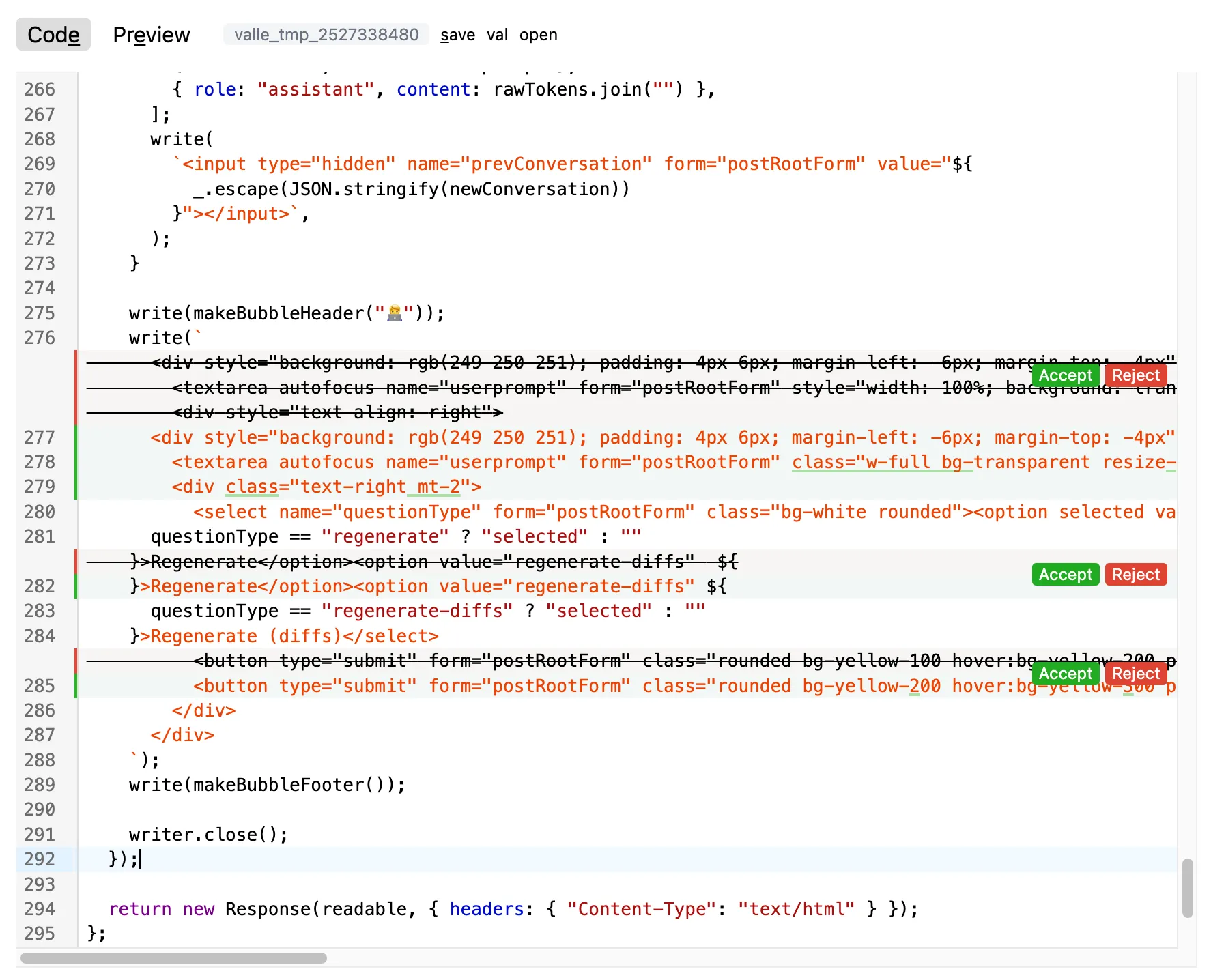1211x980 pixels.
Task: Place cursor on writer.close() line
Action: click(x=208, y=835)
